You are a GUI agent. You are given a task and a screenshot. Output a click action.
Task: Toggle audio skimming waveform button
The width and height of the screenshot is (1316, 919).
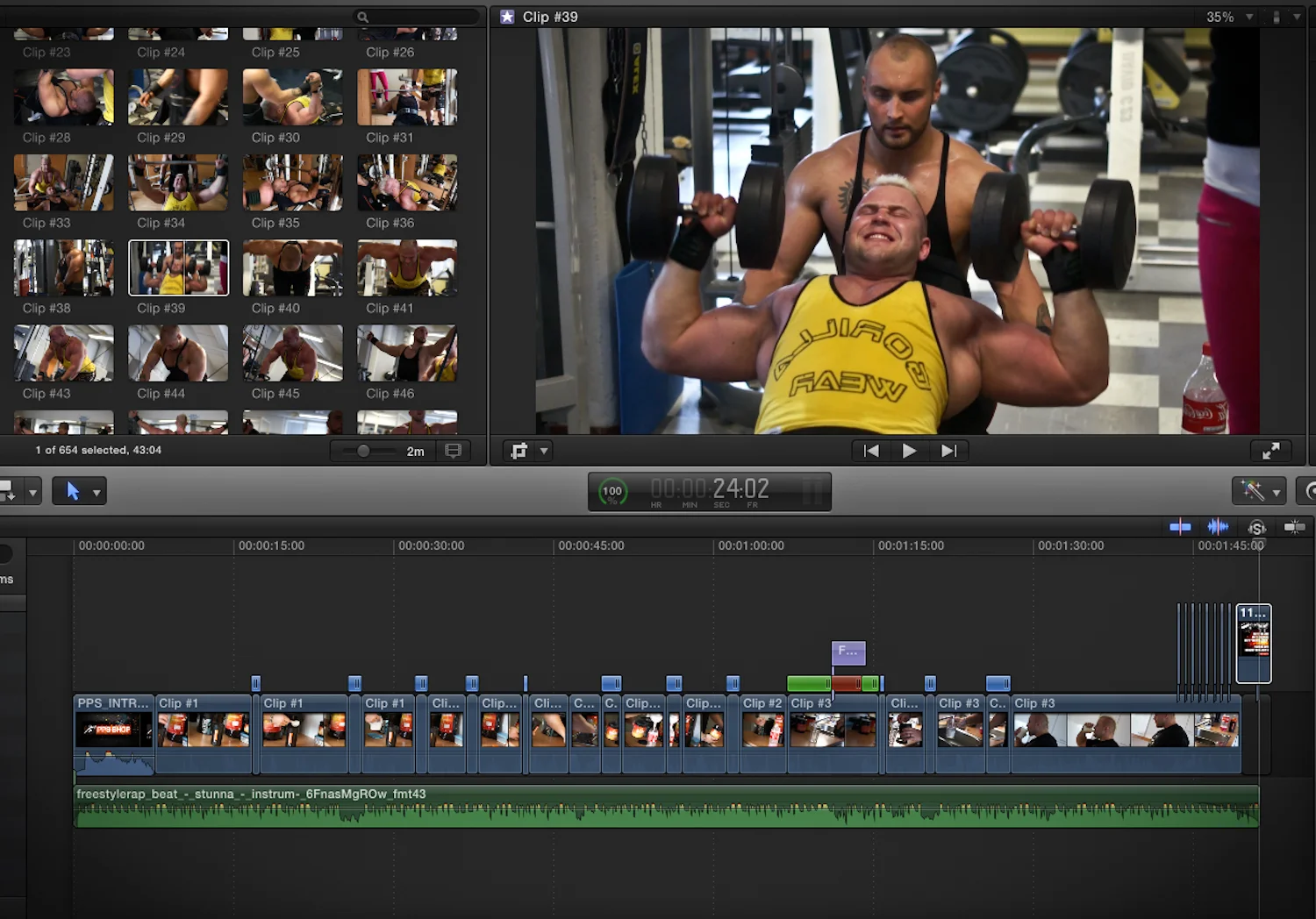pyautogui.click(x=1218, y=527)
